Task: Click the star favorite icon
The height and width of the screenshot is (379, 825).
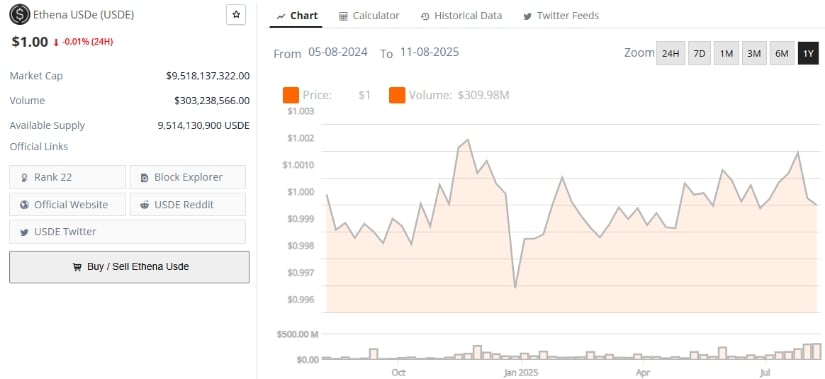Action: 236,15
